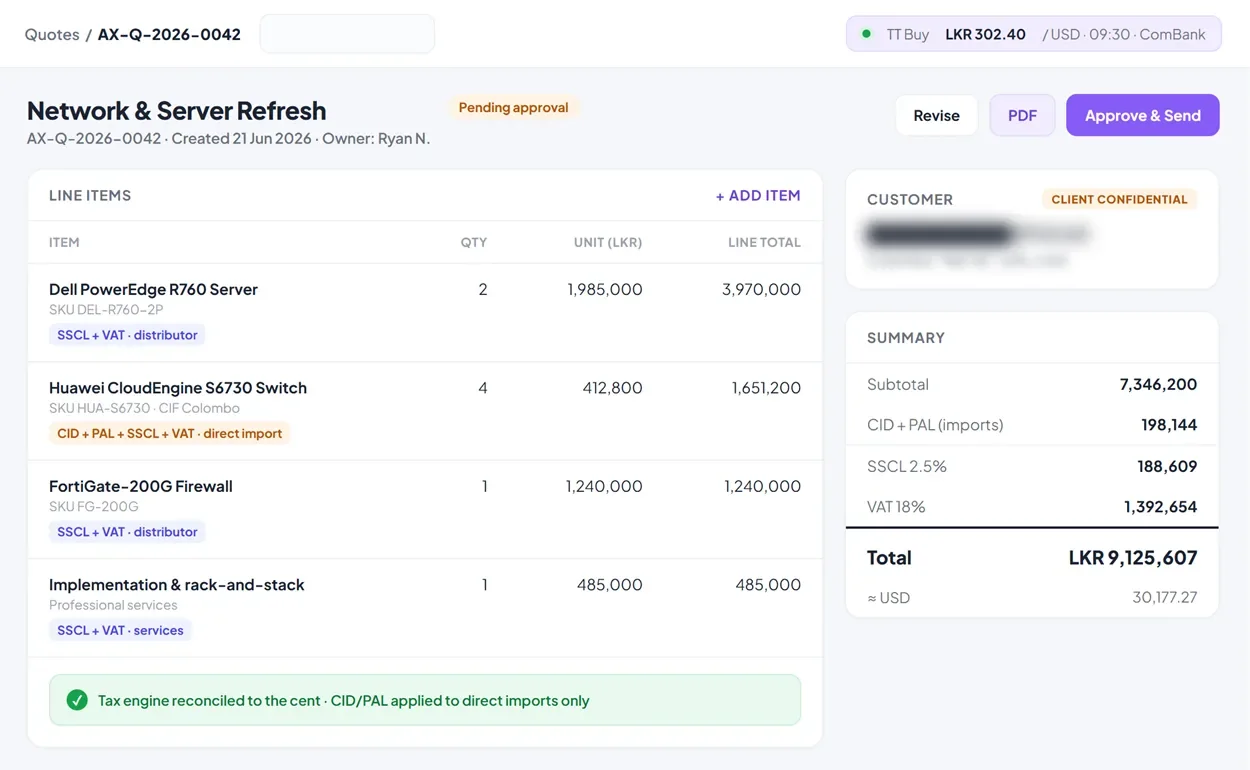Click the UNIT (LKR) column header
Screen dimensions: 1250x770
pos(608,242)
